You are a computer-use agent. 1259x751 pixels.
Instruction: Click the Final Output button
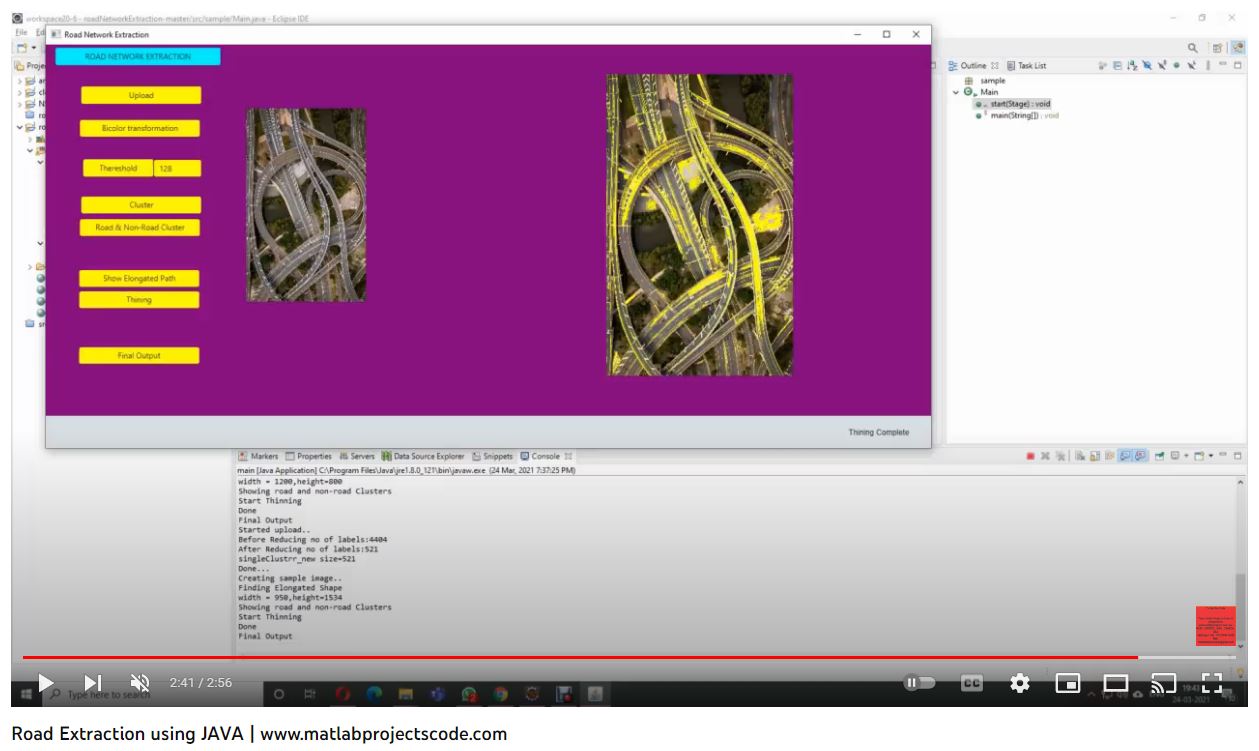click(x=140, y=356)
